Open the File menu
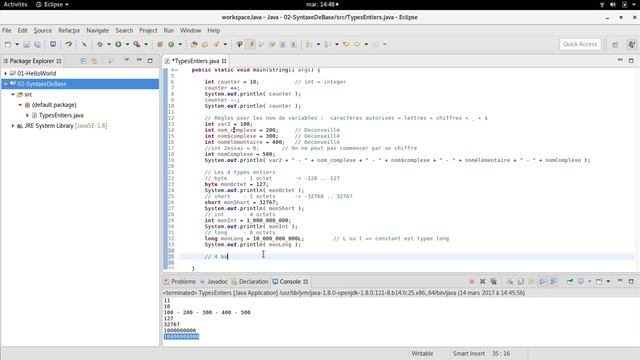Screen dimensions: 640x360 (x=7, y=30)
